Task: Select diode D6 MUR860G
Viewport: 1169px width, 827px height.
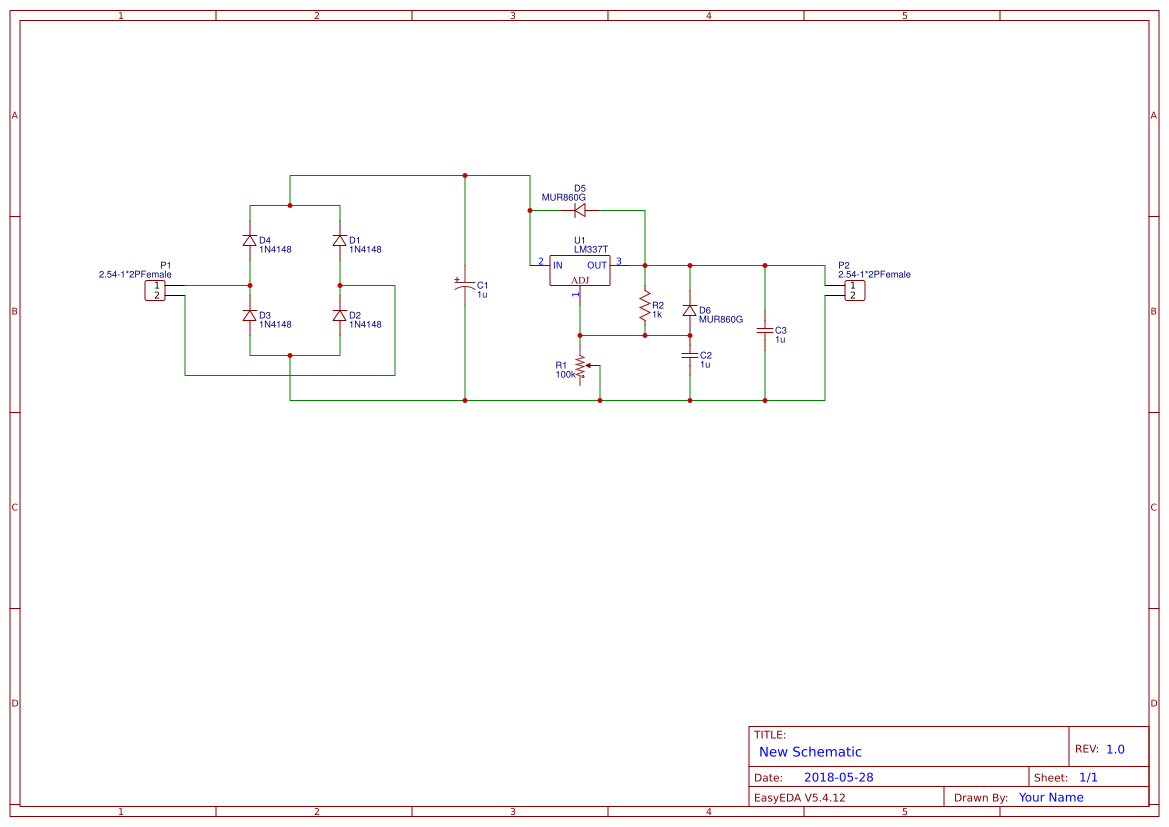Action: coord(690,311)
